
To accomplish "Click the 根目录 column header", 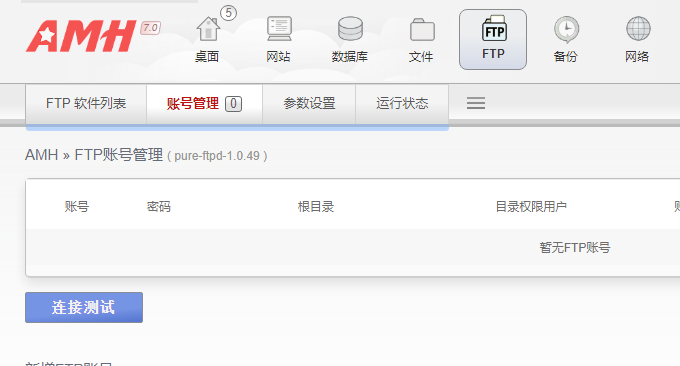I will click(x=316, y=207).
